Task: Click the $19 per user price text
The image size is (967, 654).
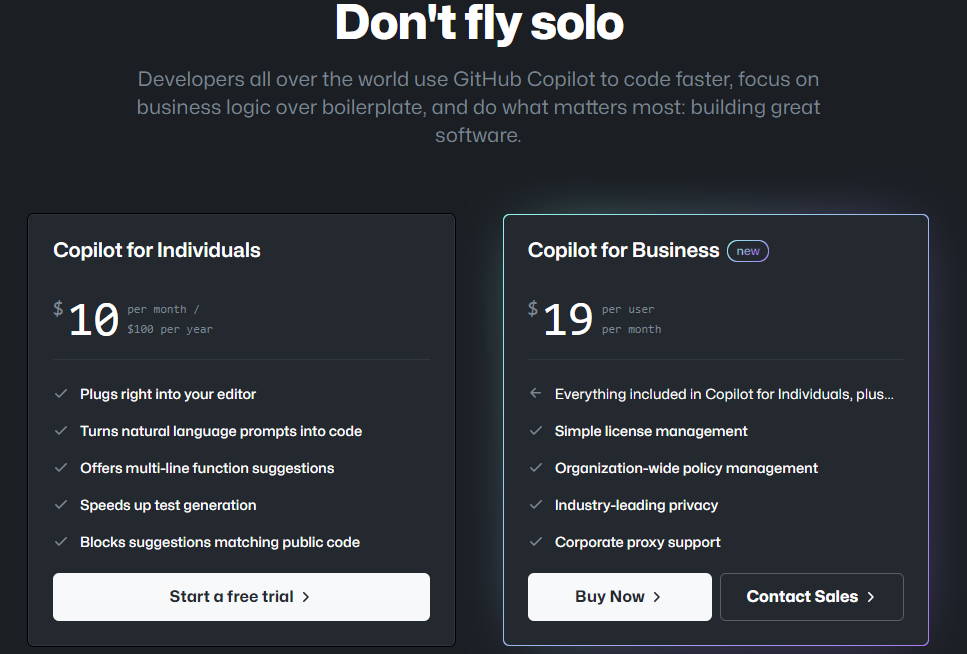Action: (x=568, y=319)
